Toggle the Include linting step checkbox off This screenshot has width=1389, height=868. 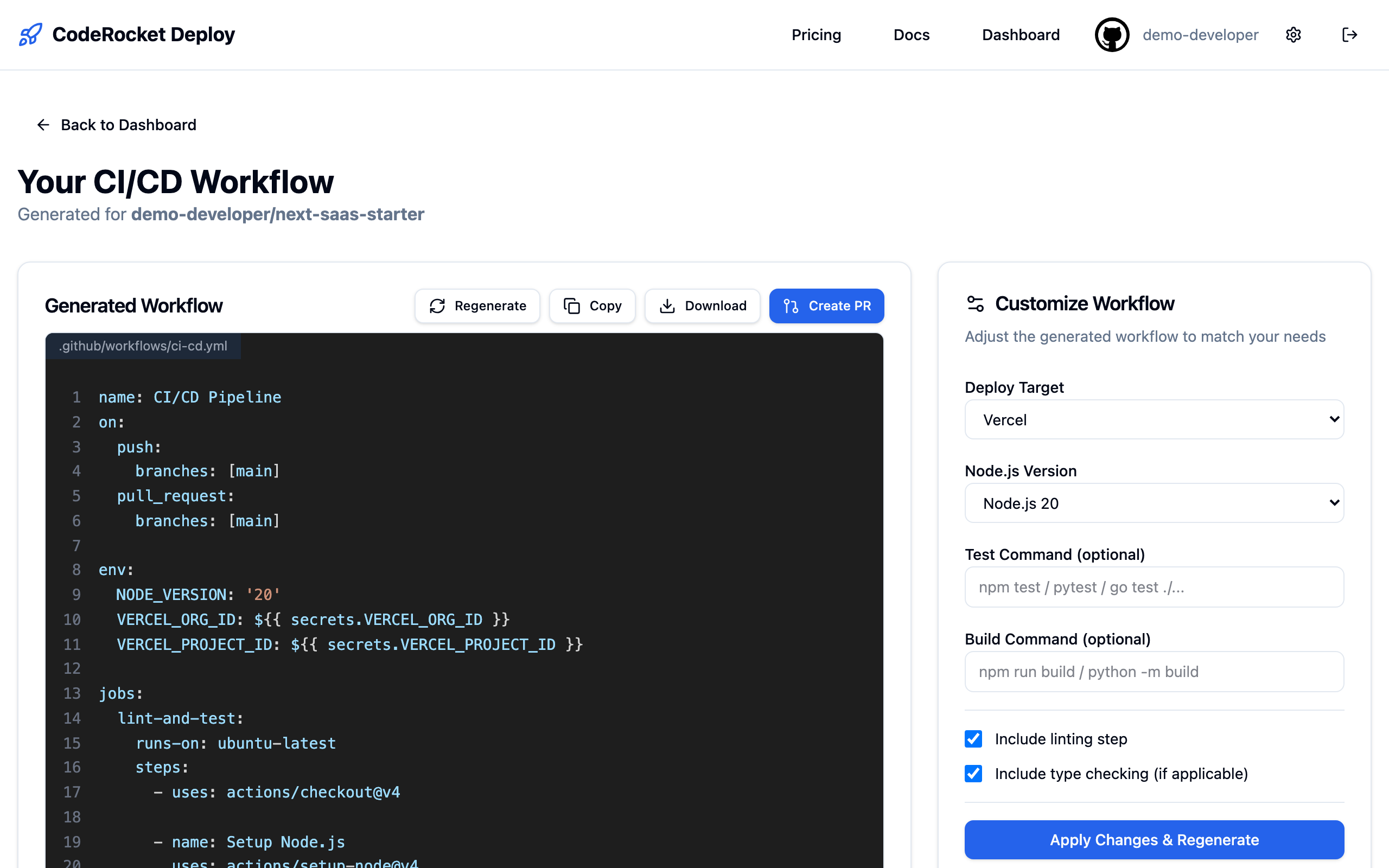click(x=973, y=739)
